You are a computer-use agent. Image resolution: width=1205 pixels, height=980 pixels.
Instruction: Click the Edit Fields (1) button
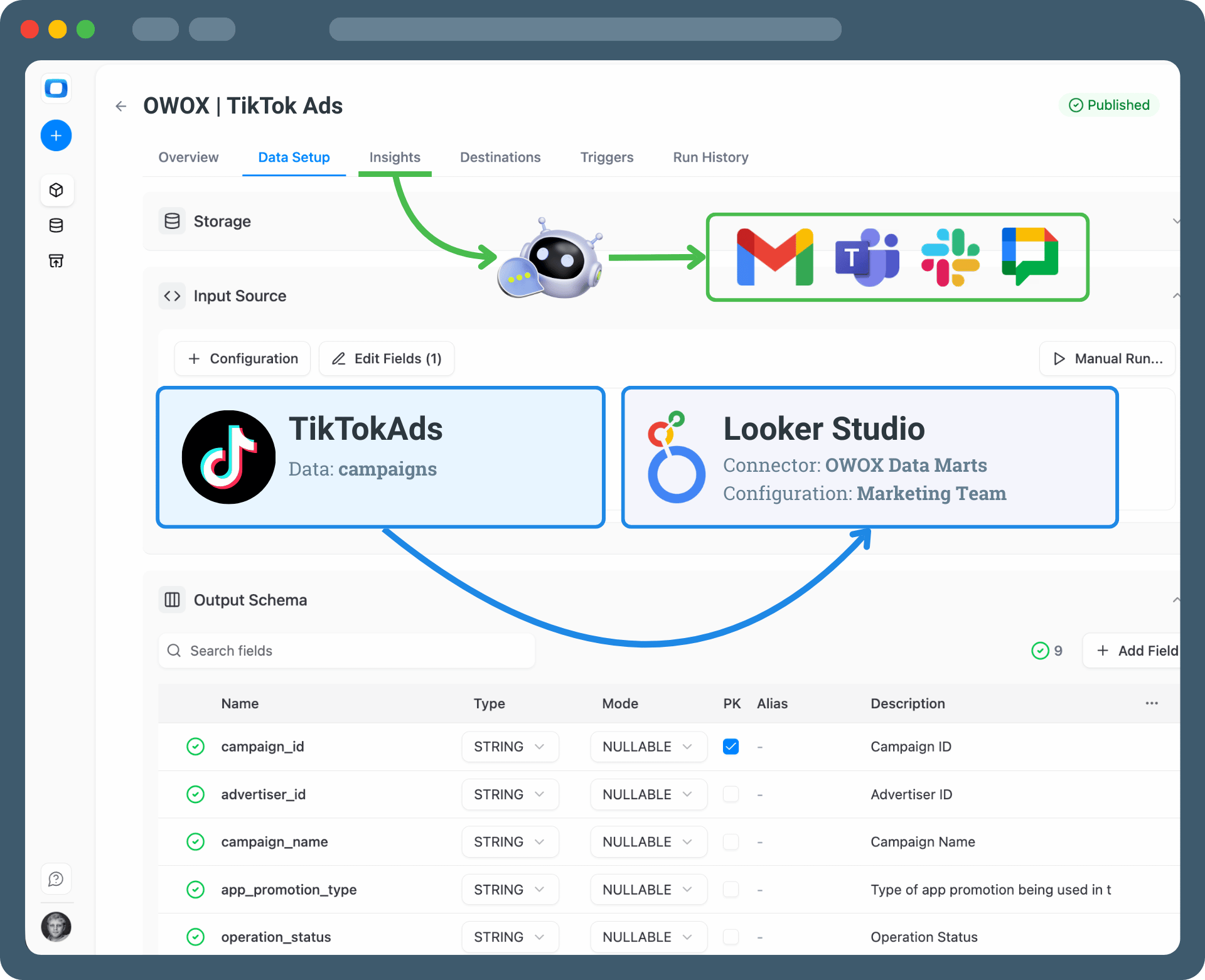[387, 359]
